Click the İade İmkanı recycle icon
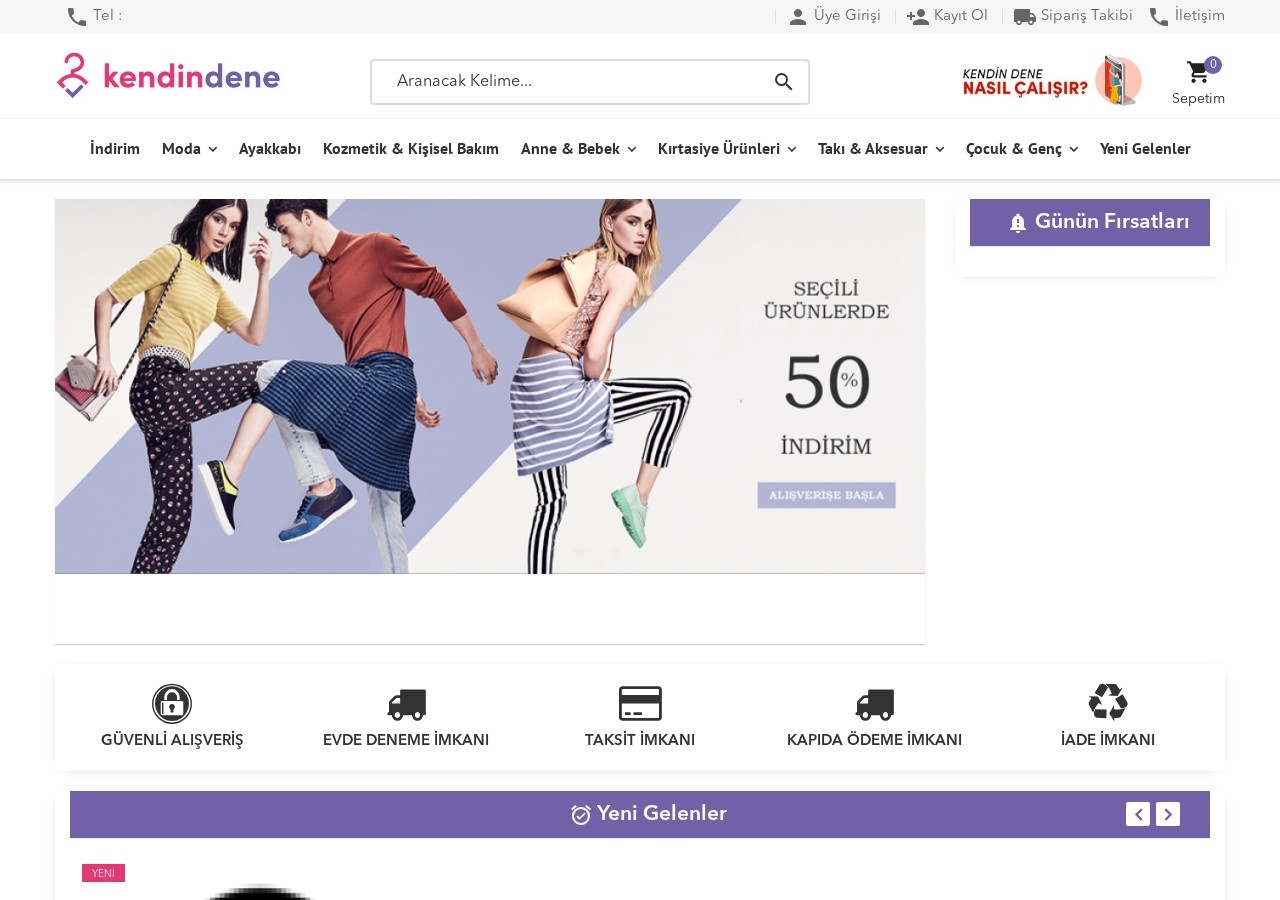The width and height of the screenshot is (1280, 900). point(1108,702)
